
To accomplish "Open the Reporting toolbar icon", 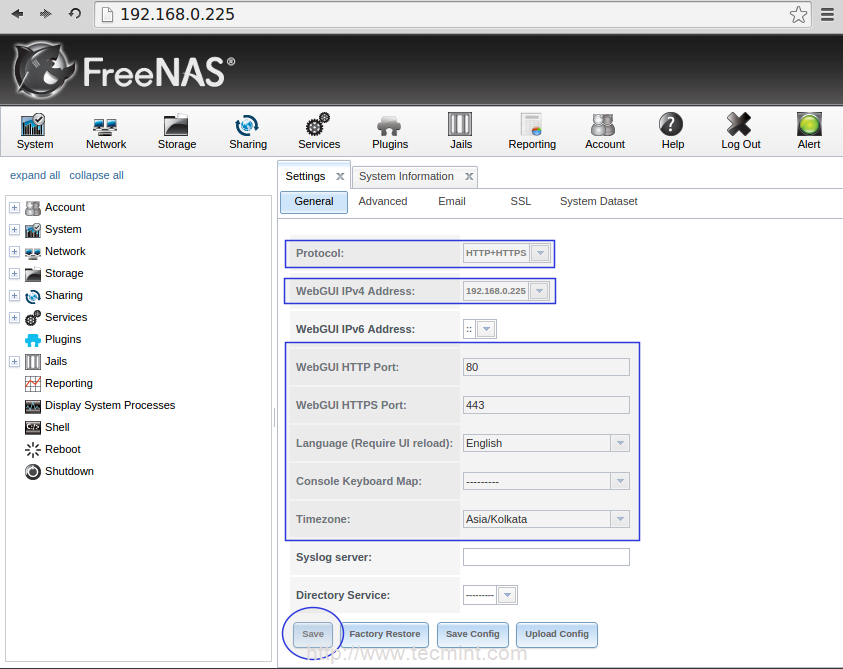I will pyautogui.click(x=532, y=131).
